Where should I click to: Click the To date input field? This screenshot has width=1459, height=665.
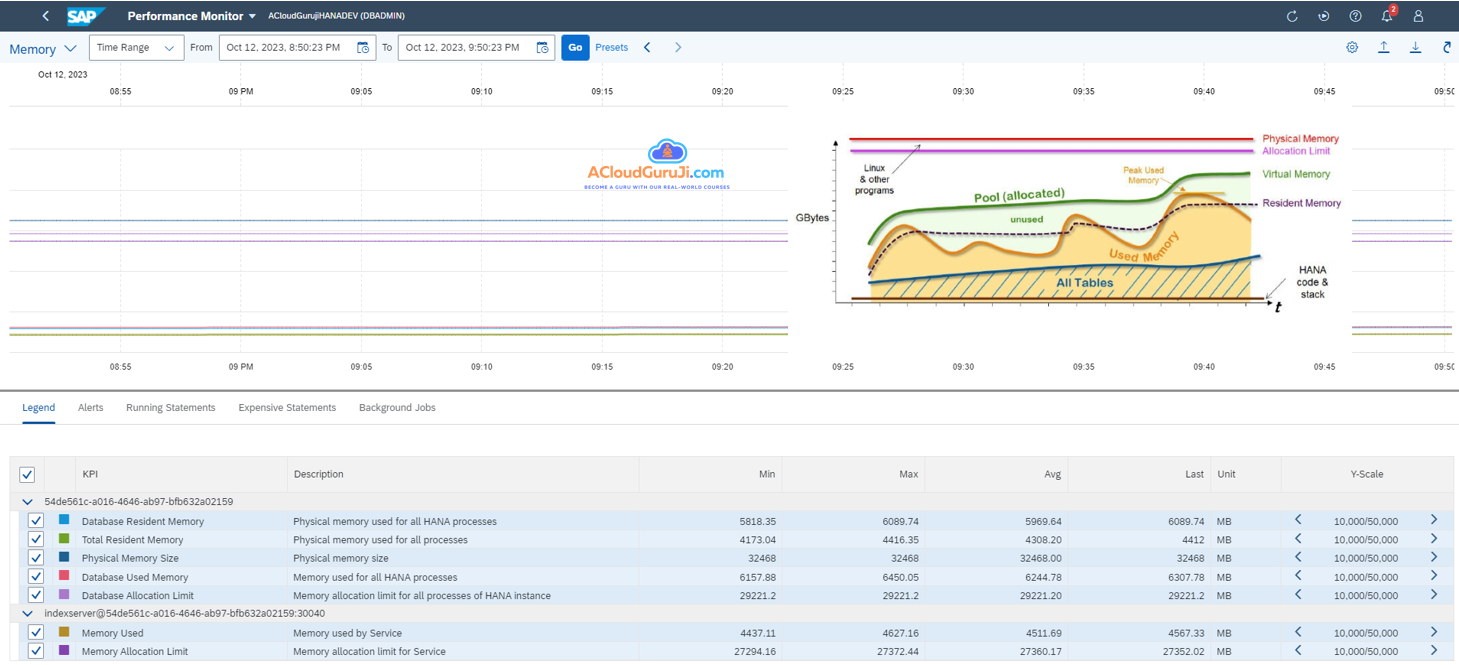click(465, 48)
